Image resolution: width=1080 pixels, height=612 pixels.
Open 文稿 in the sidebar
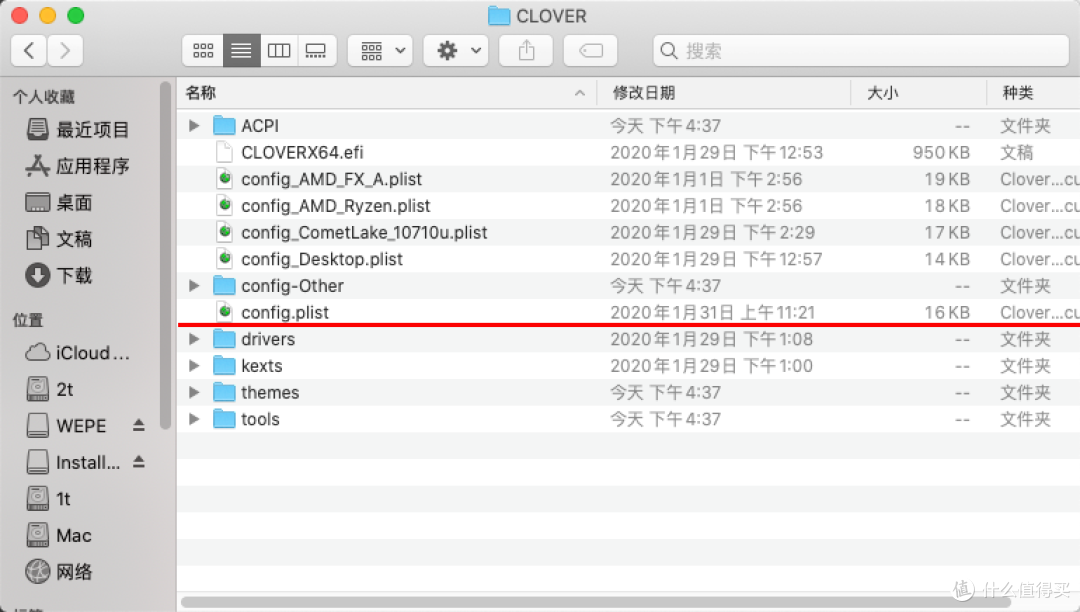[x=59, y=239]
